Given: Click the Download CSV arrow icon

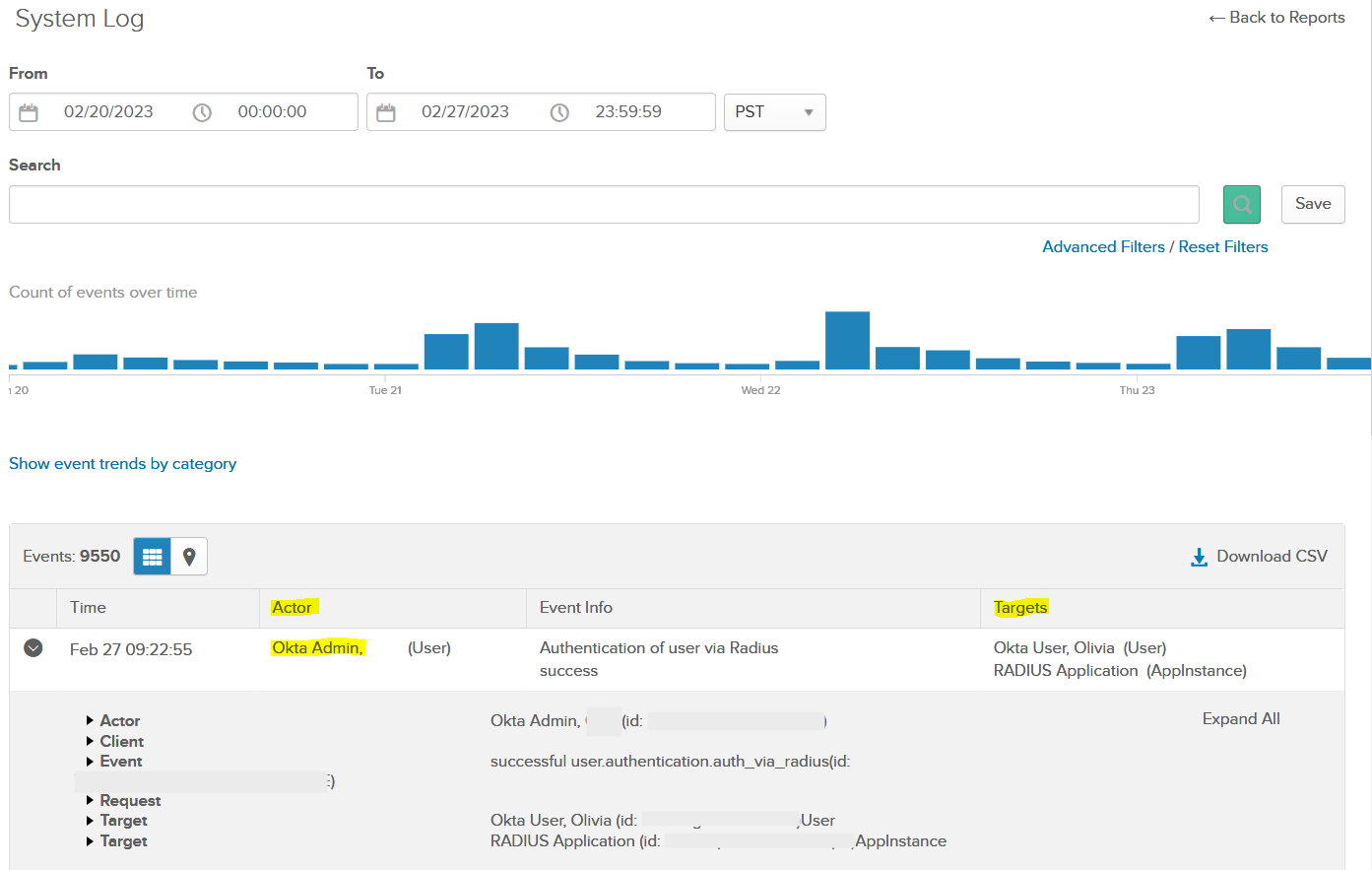Looking at the screenshot, I should pos(1199,558).
